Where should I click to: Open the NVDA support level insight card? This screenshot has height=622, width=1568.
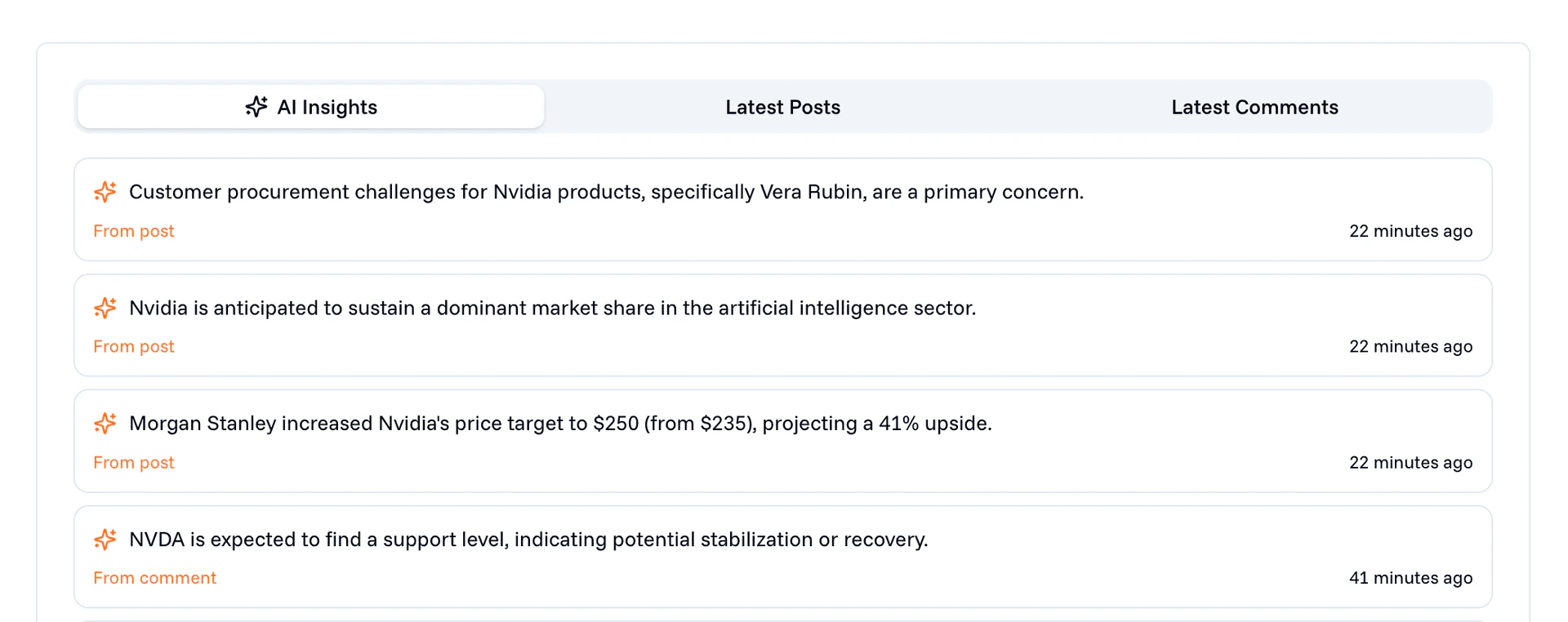782,557
